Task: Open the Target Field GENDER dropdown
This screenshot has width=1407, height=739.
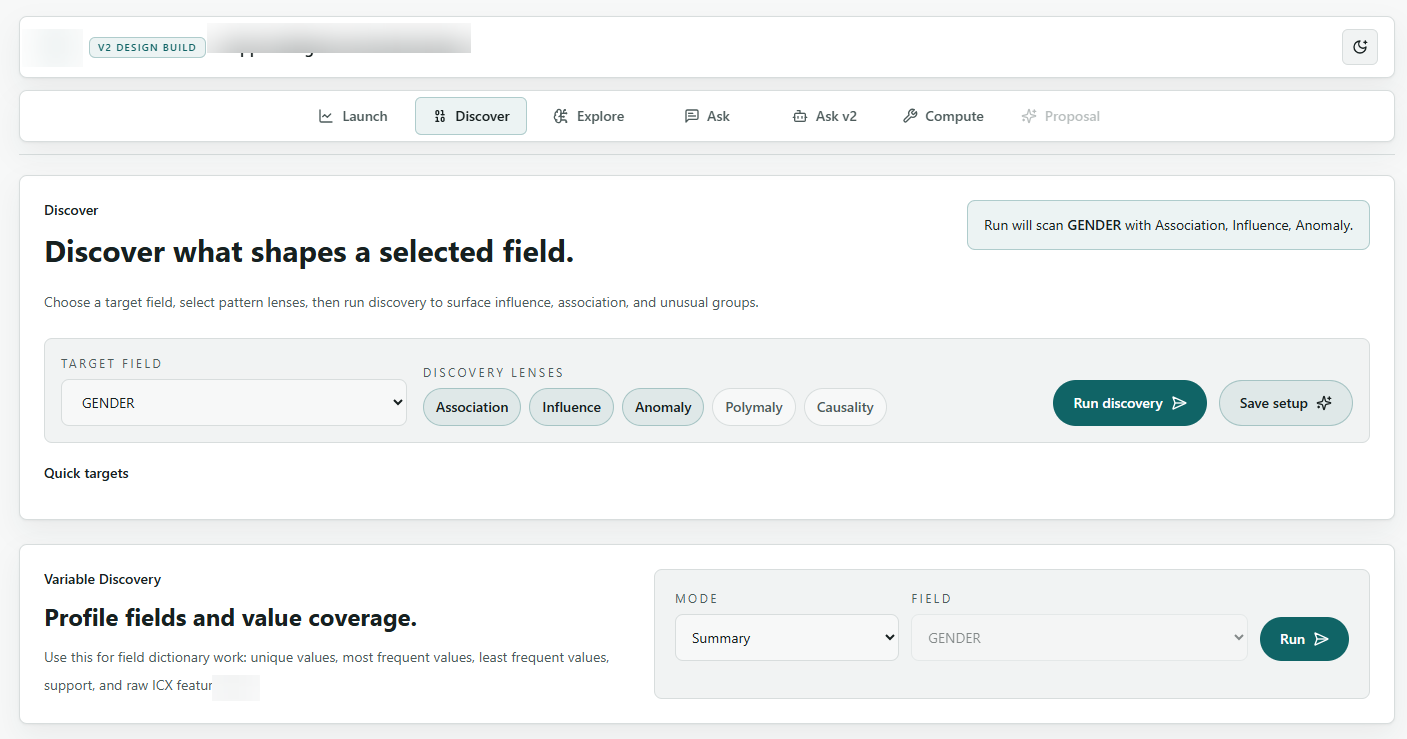Action: tap(234, 402)
